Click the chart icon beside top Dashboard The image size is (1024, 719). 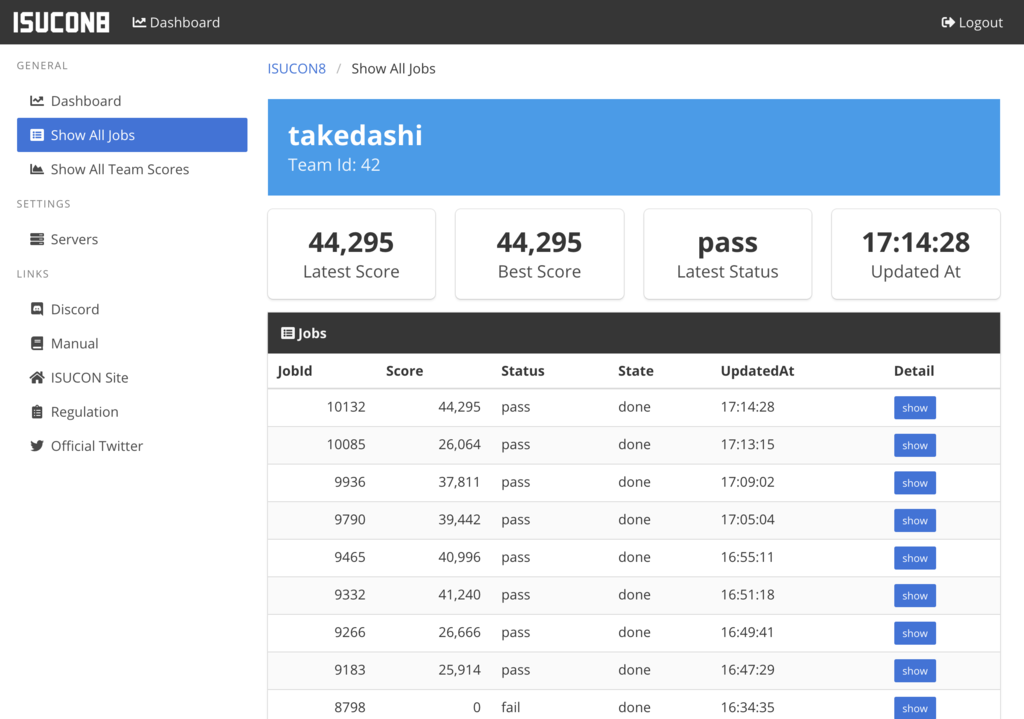click(x=139, y=22)
